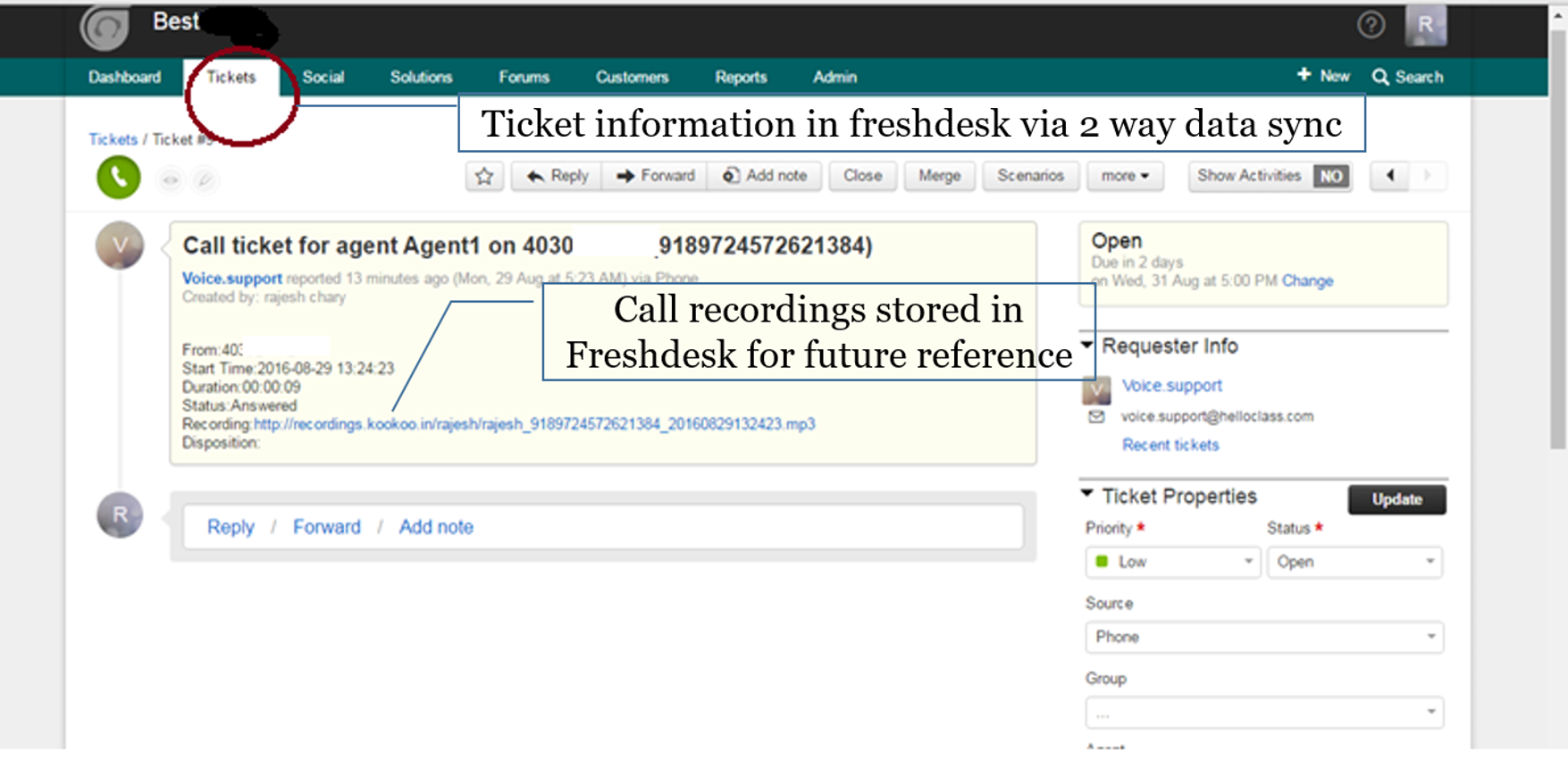Open the user profile avatar R
The height and width of the screenshot is (759, 1568).
tap(1425, 25)
